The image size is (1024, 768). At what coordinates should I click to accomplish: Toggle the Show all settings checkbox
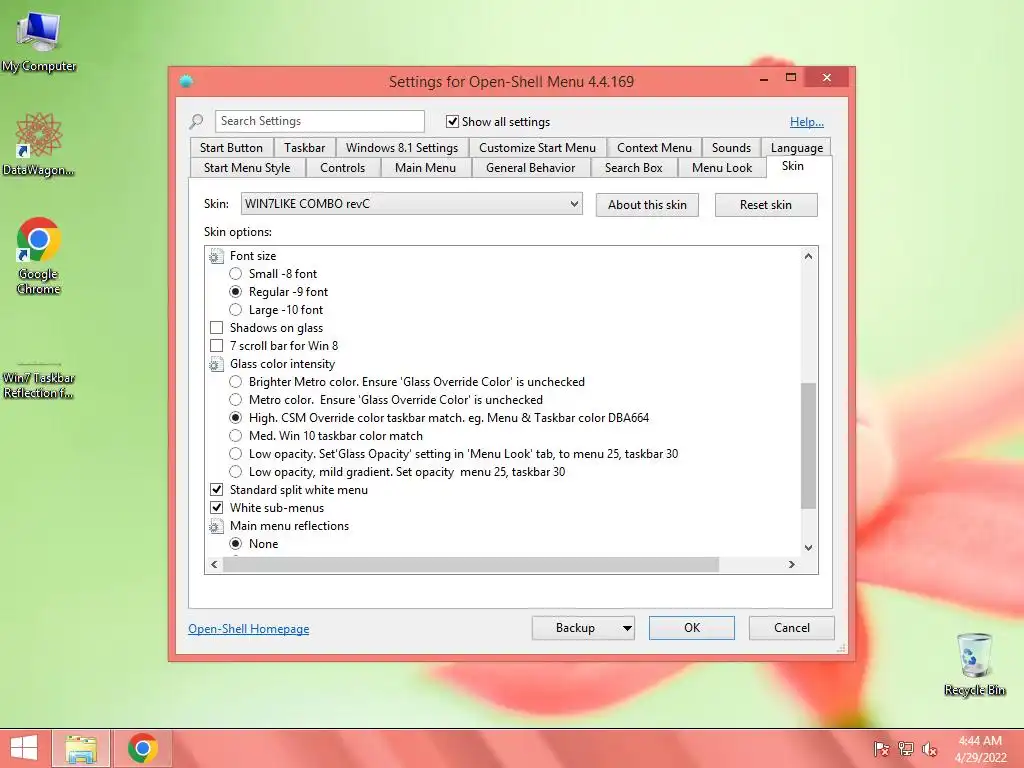tap(452, 121)
